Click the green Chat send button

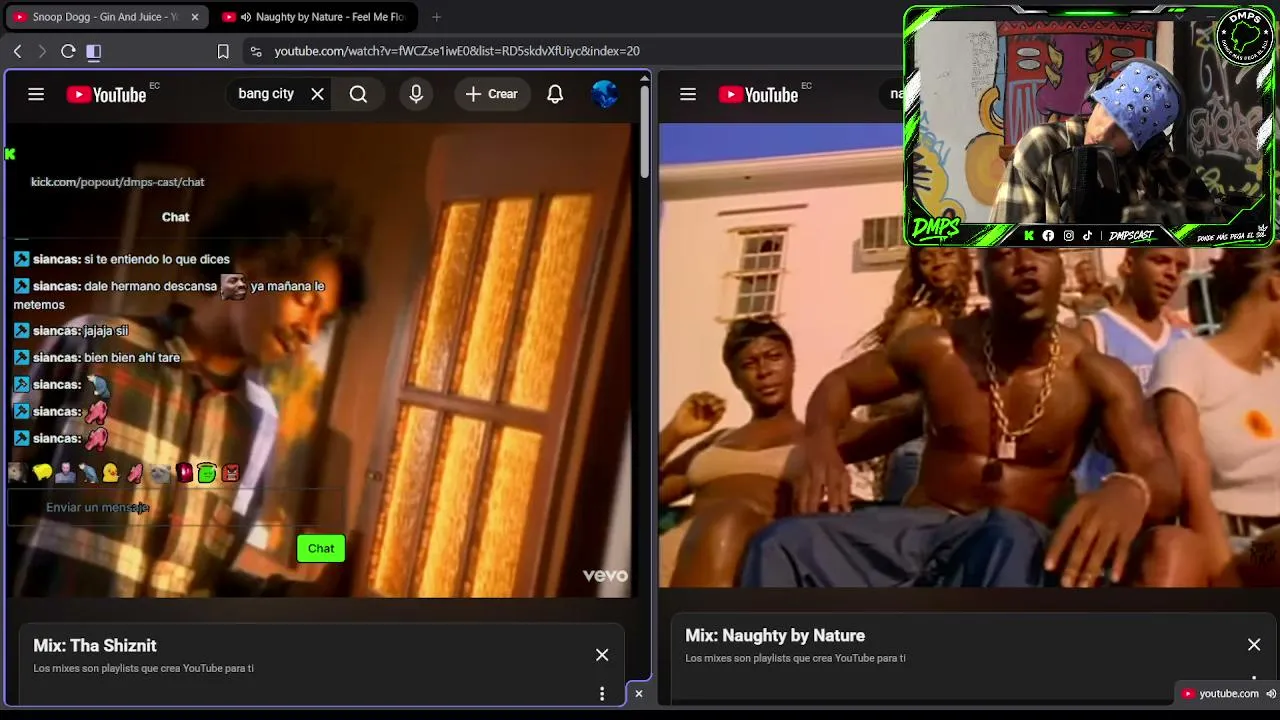click(321, 548)
